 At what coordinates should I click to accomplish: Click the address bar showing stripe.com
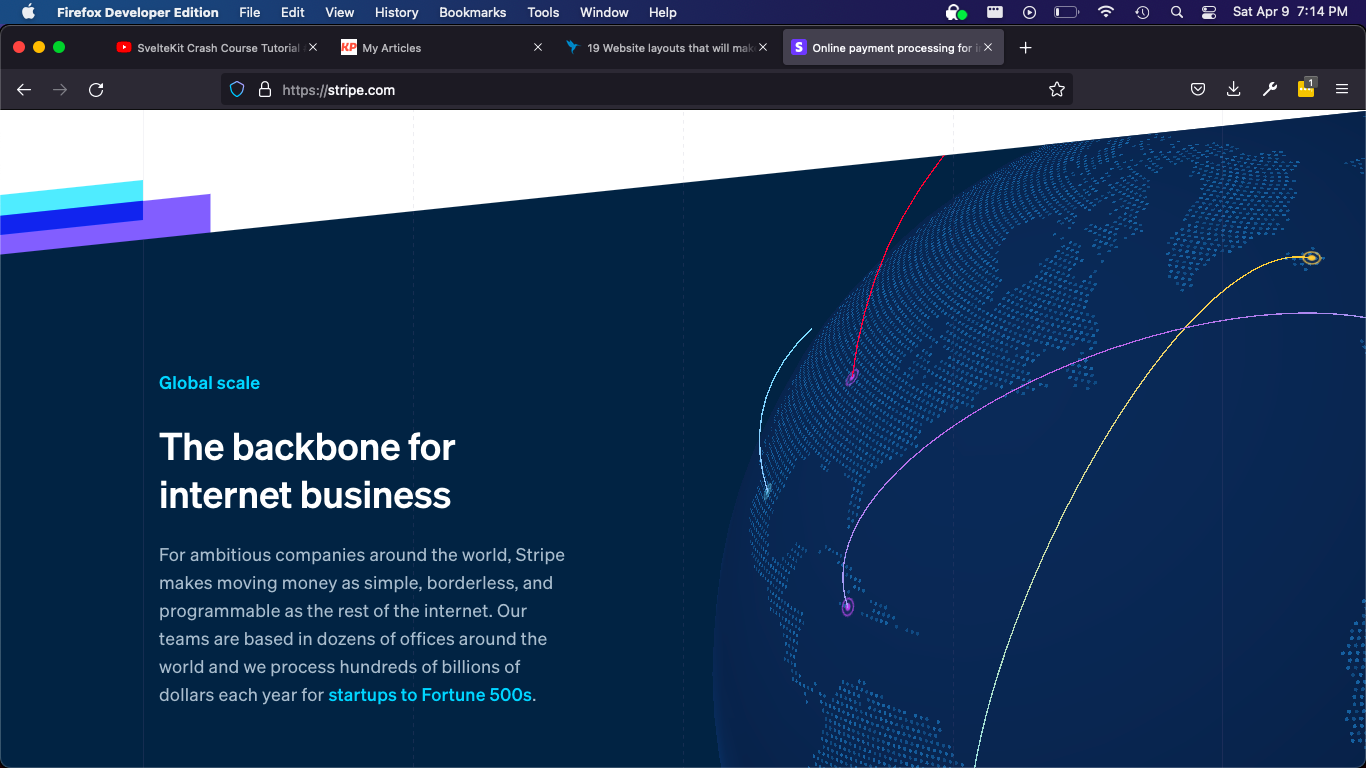(x=646, y=90)
